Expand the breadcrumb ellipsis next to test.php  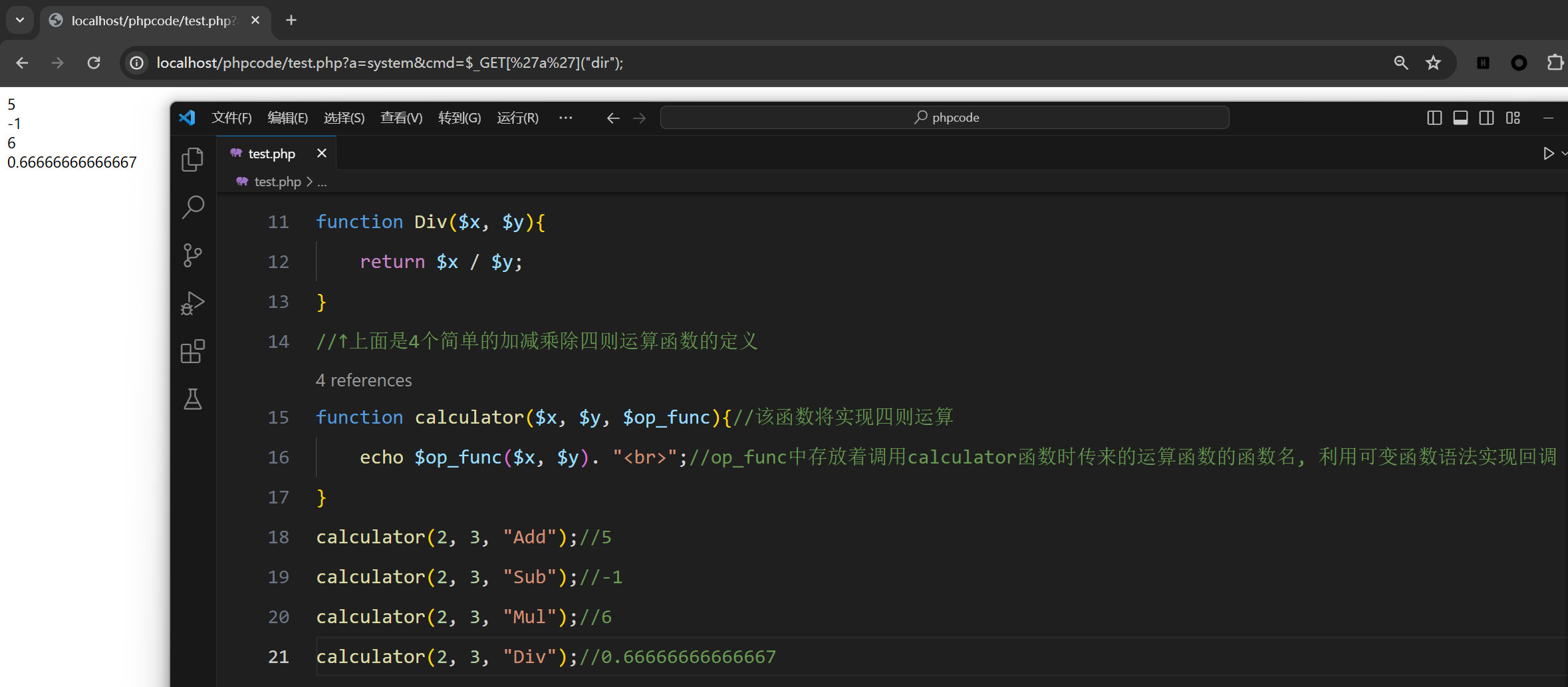tap(322, 182)
